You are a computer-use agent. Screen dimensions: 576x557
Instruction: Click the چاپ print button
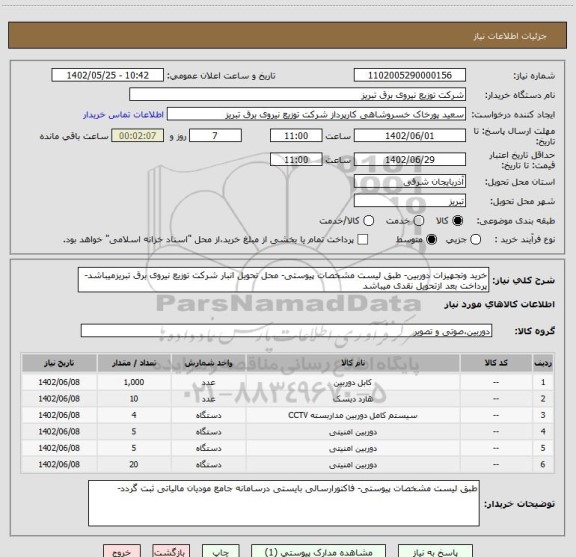(220, 551)
